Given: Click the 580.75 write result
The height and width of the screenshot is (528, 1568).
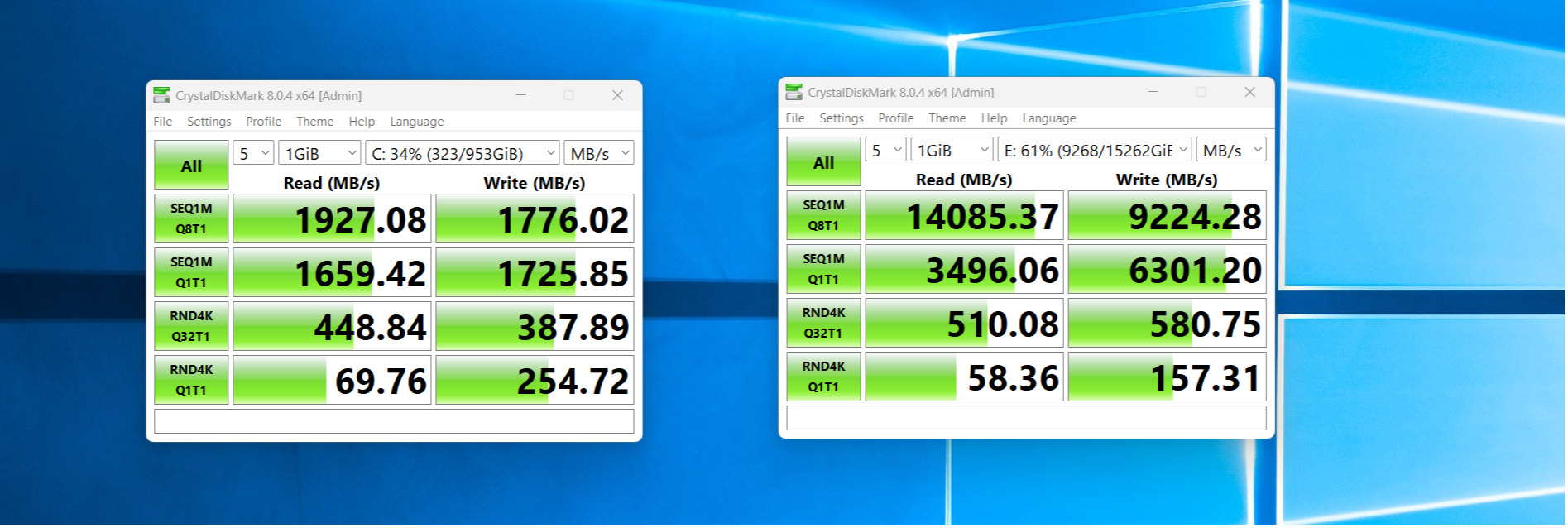Looking at the screenshot, I should (x=1167, y=323).
